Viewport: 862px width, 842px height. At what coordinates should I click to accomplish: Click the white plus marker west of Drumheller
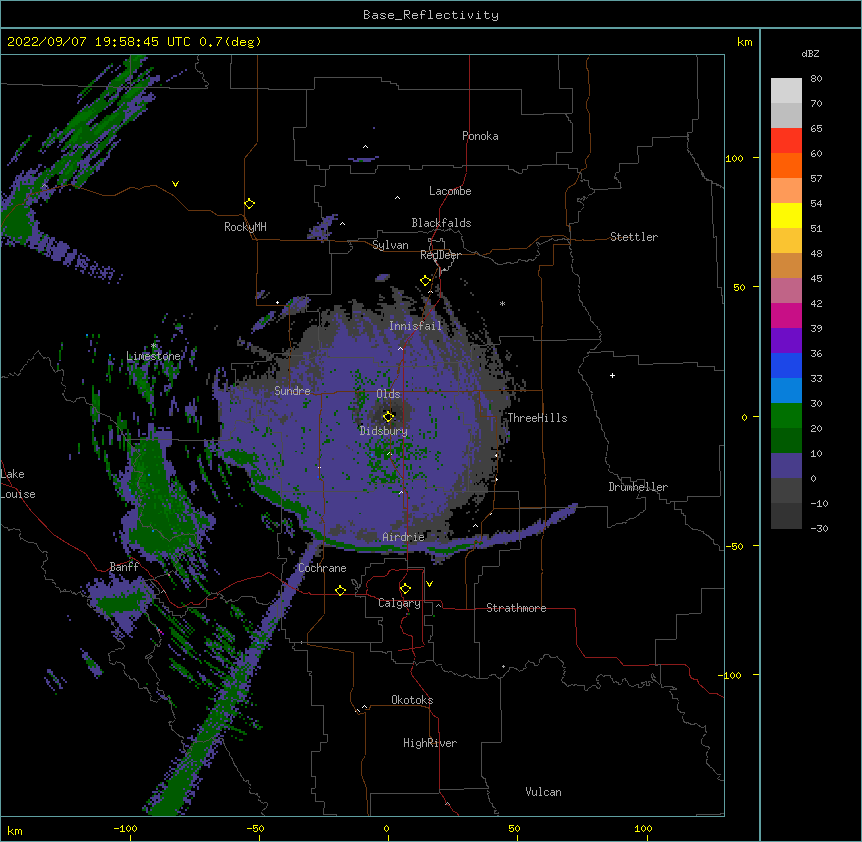[x=612, y=375]
